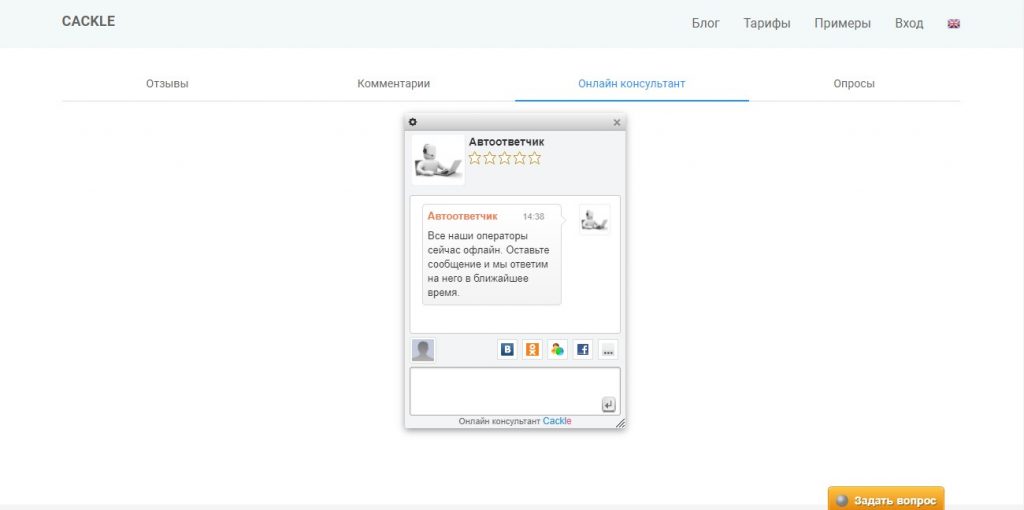Show more login providers (ellipsis)
The width and height of the screenshot is (1024, 510).
tap(608, 350)
